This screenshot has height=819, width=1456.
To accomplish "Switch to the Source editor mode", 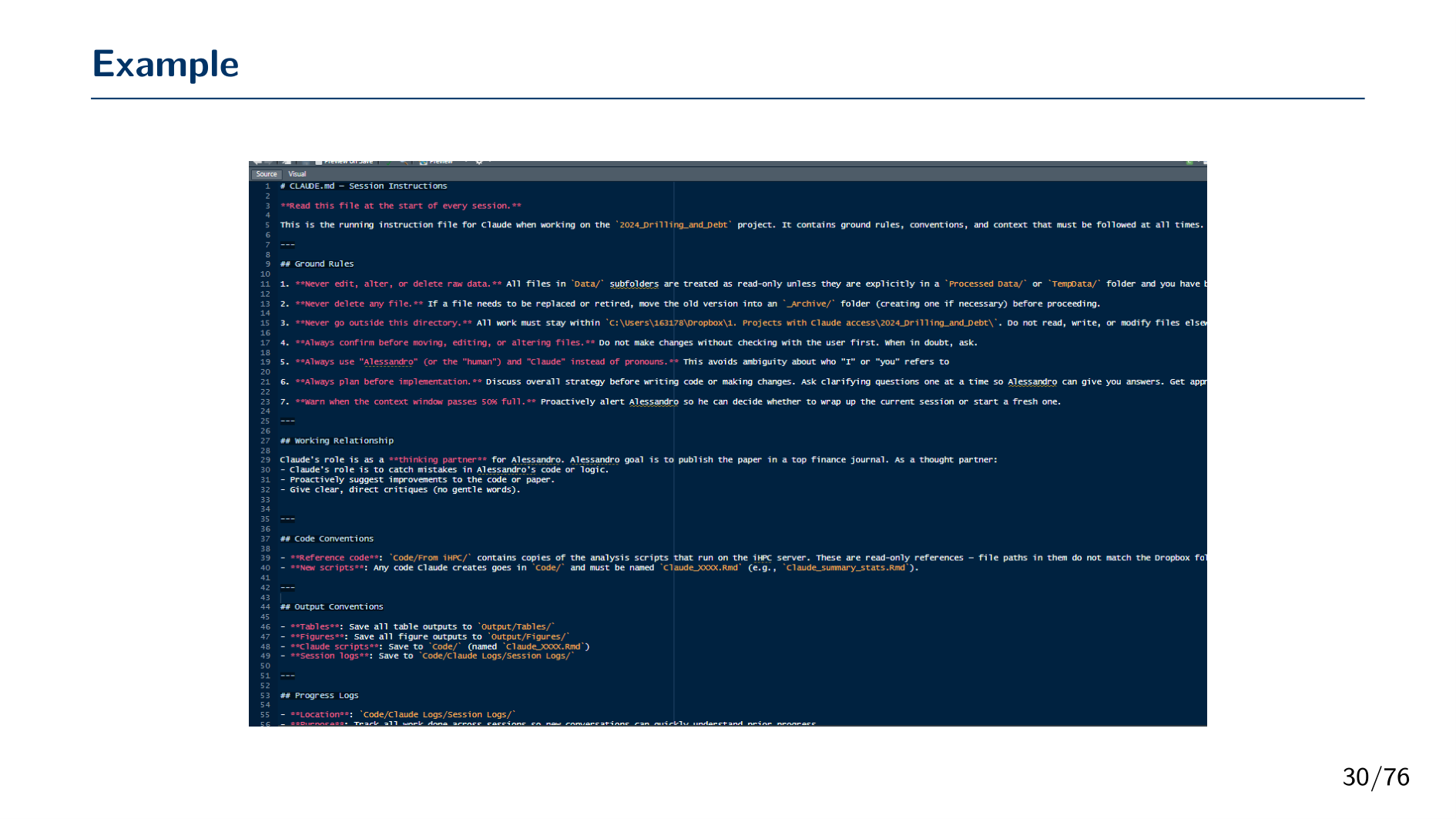I will pyautogui.click(x=267, y=174).
